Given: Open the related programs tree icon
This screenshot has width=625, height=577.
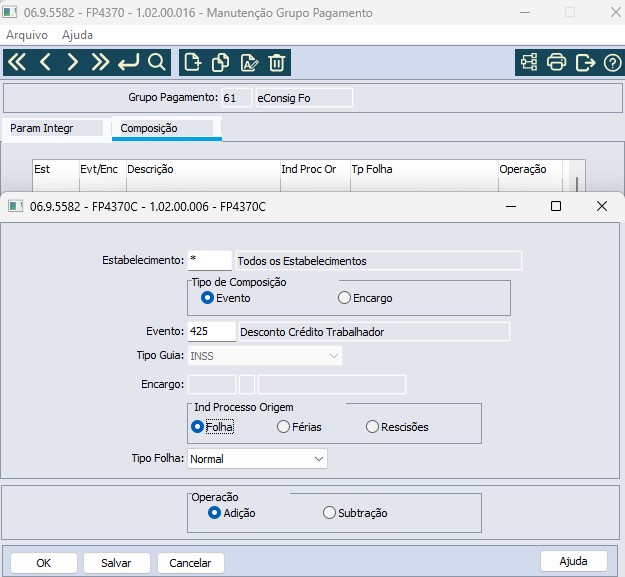Looking at the screenshot, I should click(529, 63).
